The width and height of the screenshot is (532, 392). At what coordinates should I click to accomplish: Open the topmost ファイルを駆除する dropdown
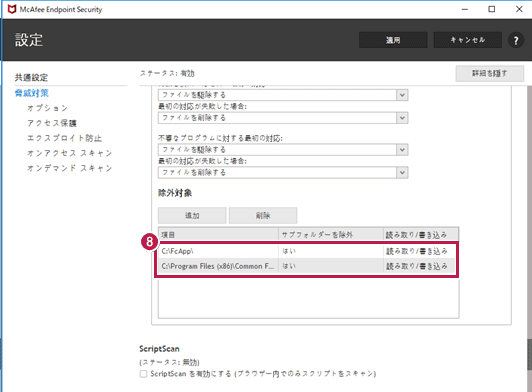pyautogui.click(x=283, y=95)
